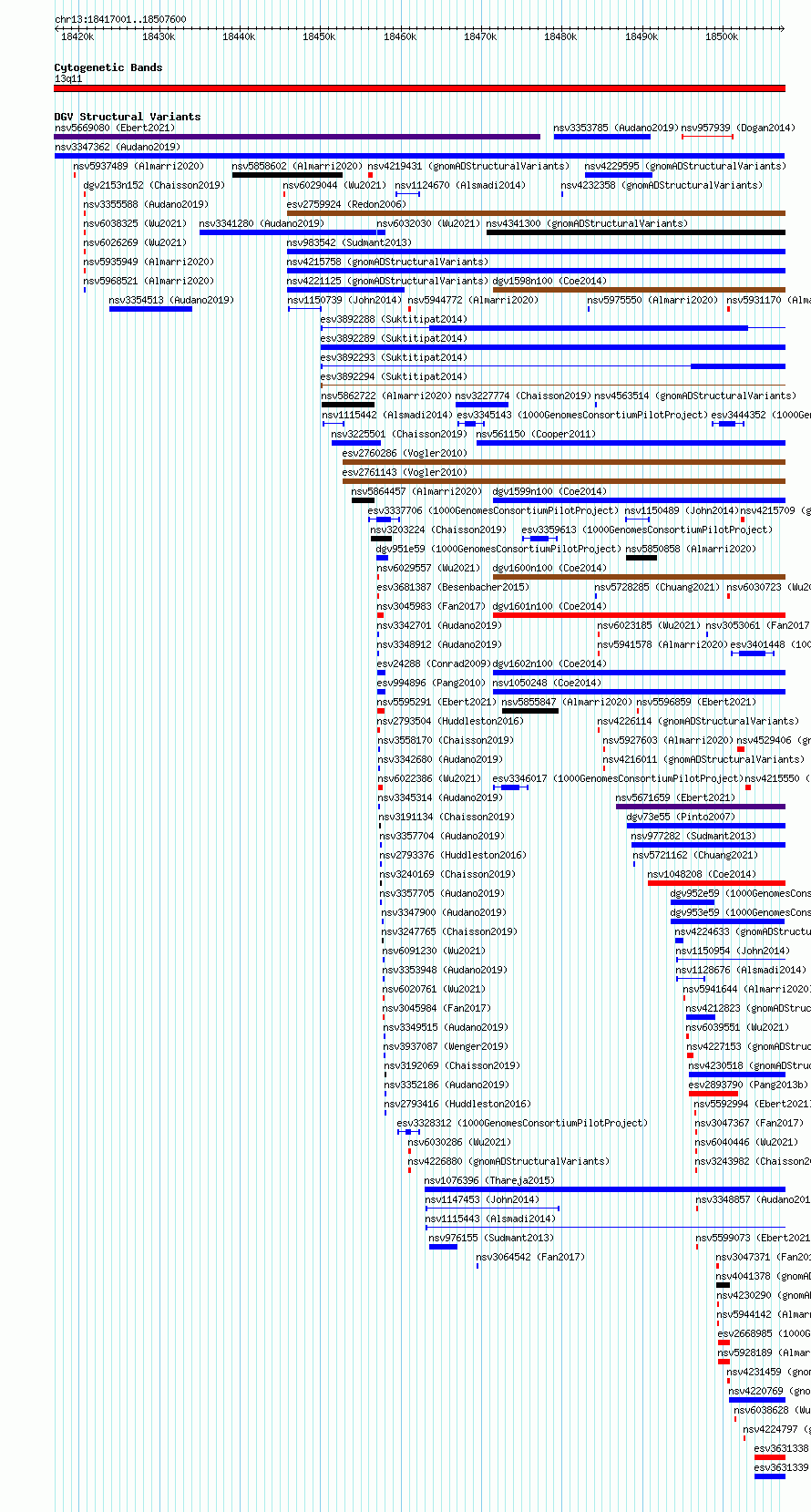Select dgv73e55 (Pinto2007) label
Screen dimensions: 811x1512
[680, 817]
